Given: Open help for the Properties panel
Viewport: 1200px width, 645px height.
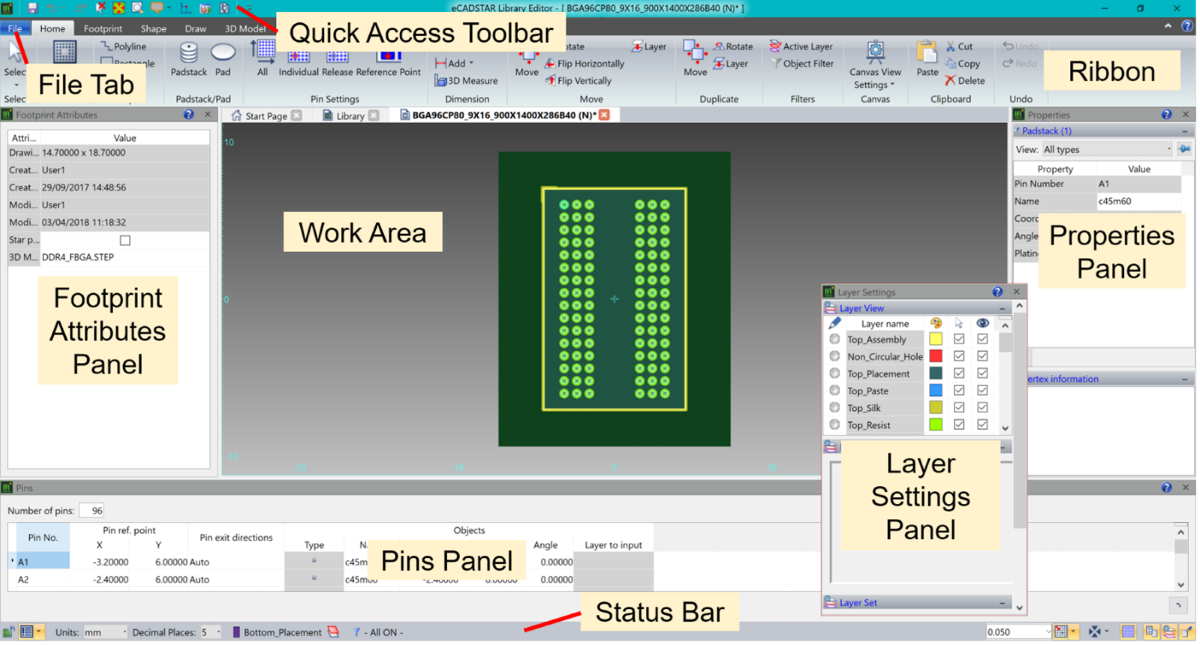Looking at the screenshot, I should 1166,115.
